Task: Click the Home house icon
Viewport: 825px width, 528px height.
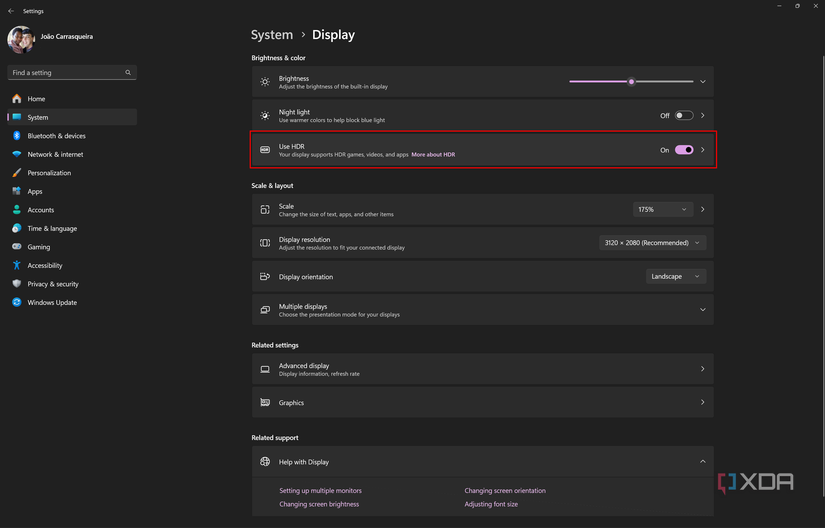Action: [17, 99]
